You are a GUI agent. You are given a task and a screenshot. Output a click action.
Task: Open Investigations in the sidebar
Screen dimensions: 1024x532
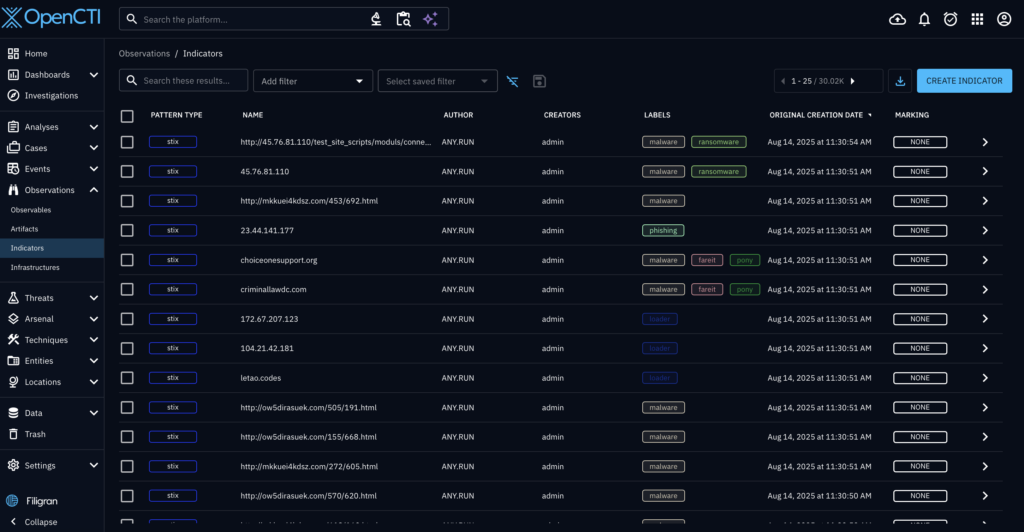coord(51,96)
